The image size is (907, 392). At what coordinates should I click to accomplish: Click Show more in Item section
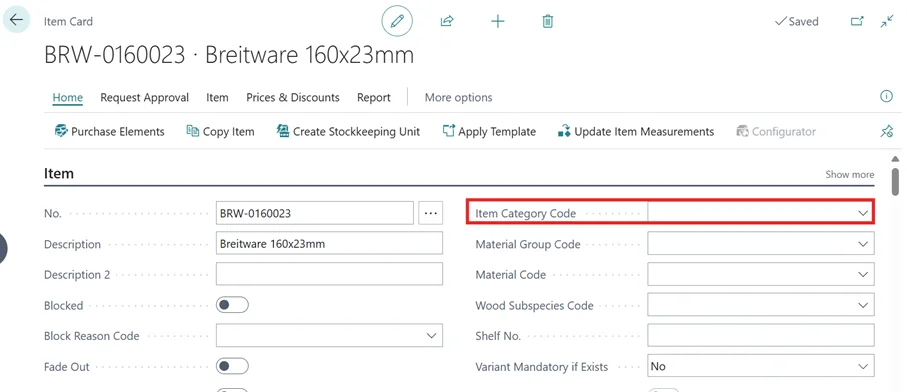(850, 175)
